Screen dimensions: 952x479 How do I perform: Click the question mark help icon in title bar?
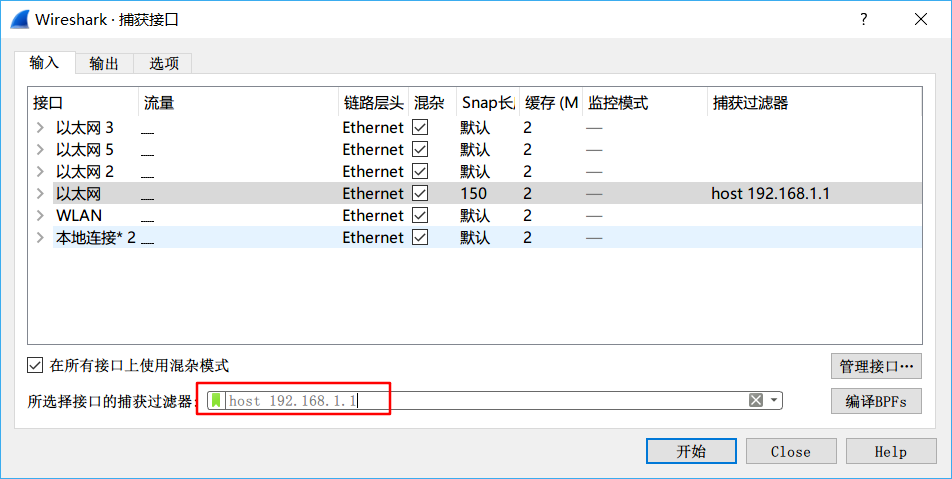(x=863, y=19)
